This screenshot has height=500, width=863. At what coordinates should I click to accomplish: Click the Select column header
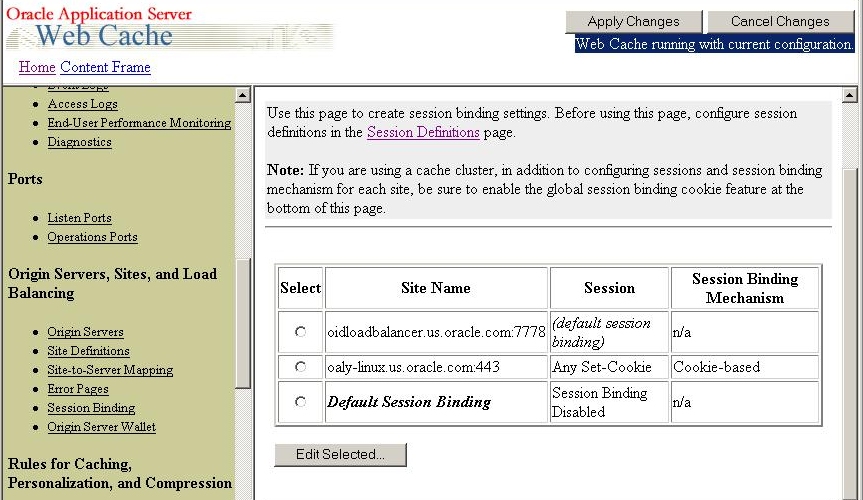(301, 288)
